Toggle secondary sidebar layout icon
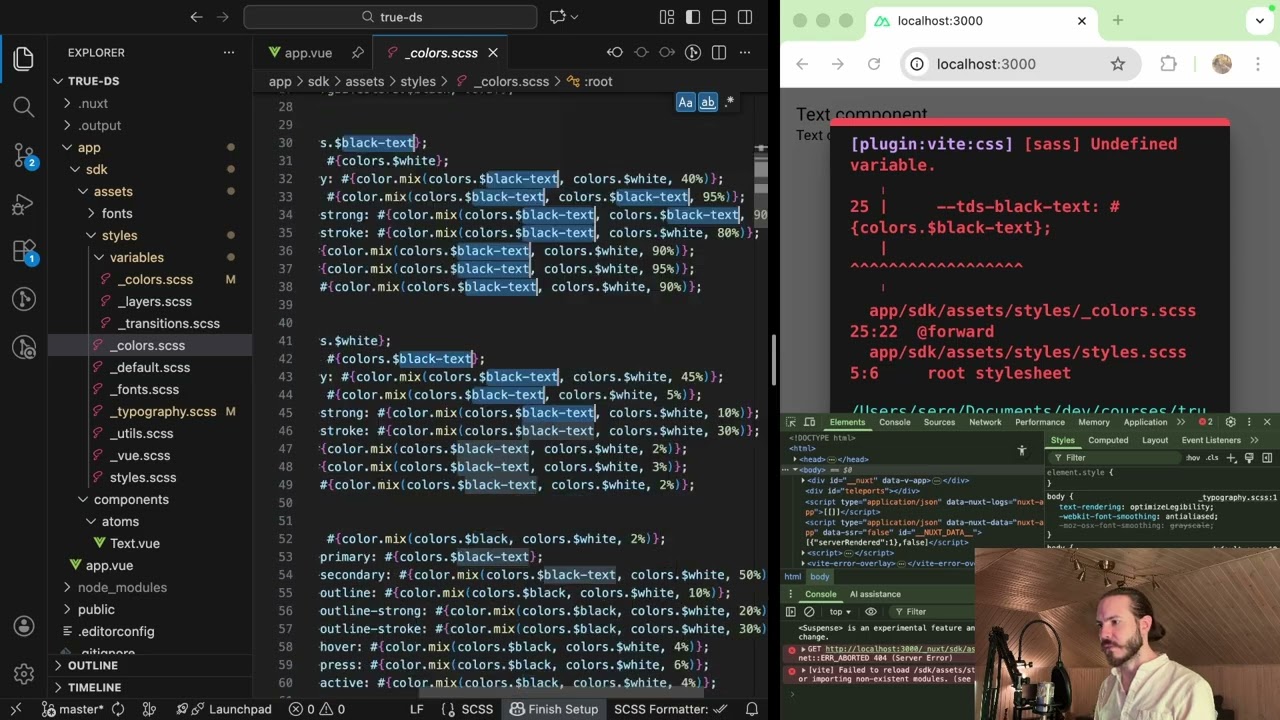 (x=745, y=17)
